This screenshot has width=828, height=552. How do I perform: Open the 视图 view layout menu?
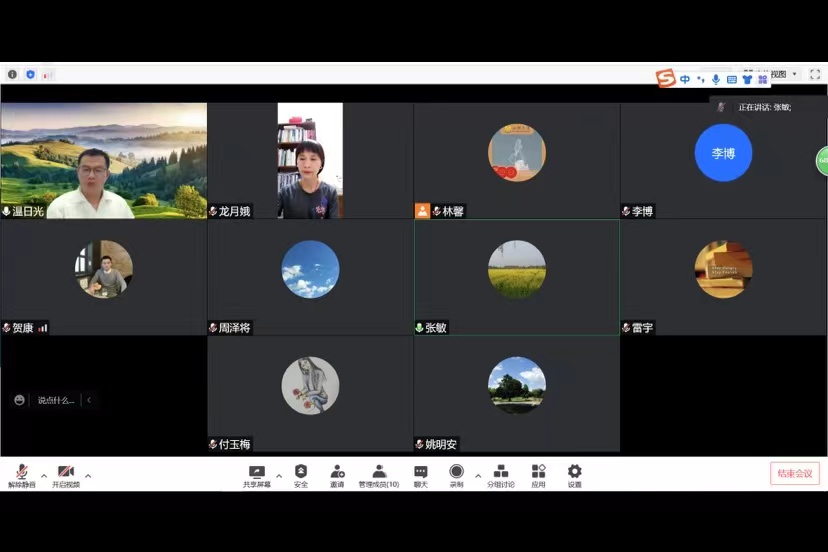(x=783, y=74)
